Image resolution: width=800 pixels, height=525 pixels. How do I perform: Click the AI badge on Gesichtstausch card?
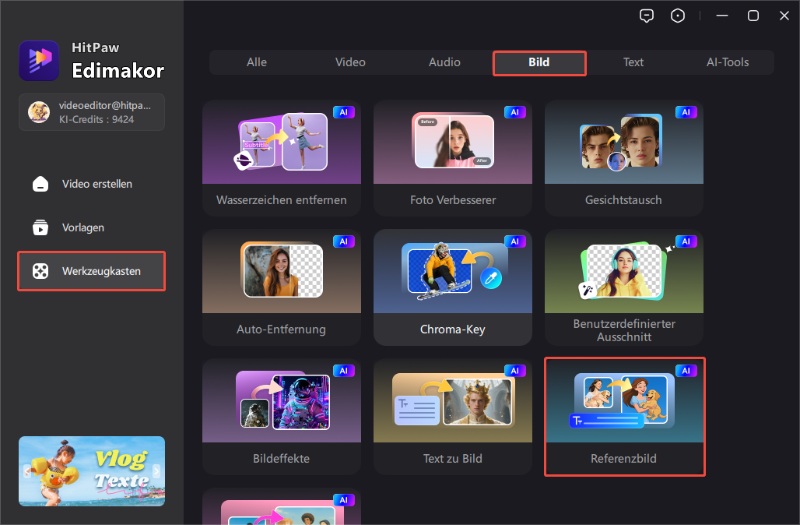click(685, 113)
